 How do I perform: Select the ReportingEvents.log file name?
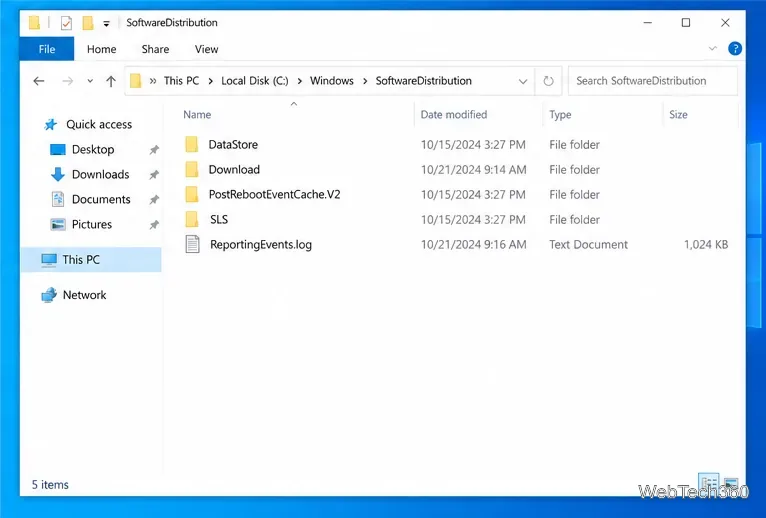[261, 244]
